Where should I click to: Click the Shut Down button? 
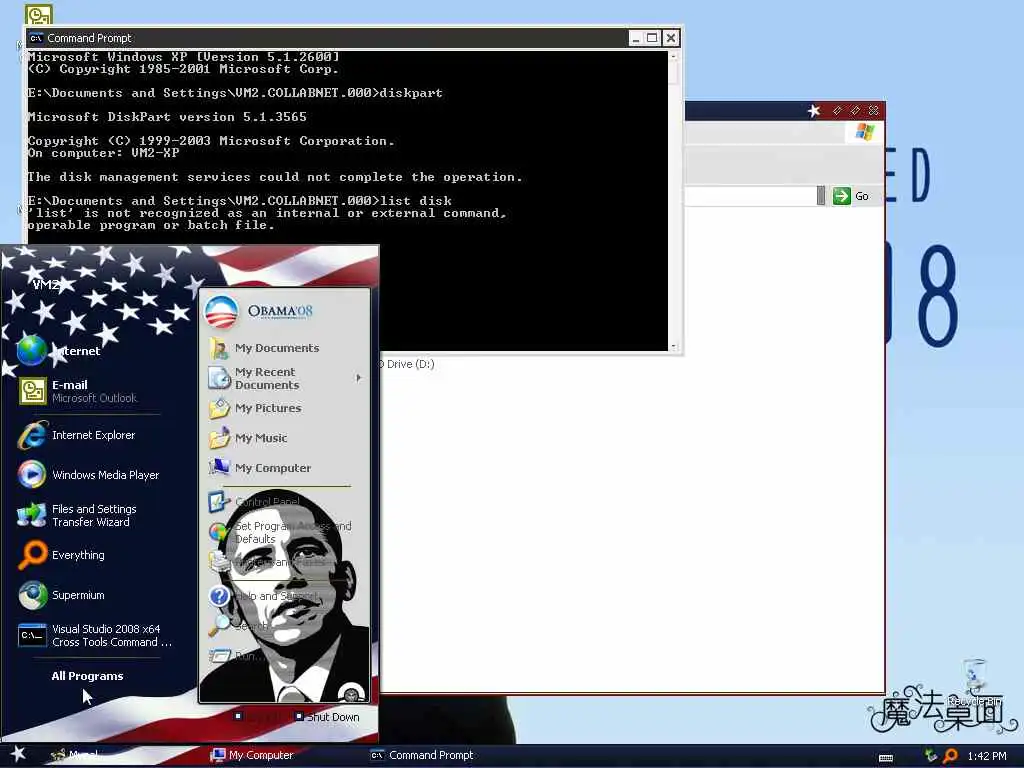(327, 716)
